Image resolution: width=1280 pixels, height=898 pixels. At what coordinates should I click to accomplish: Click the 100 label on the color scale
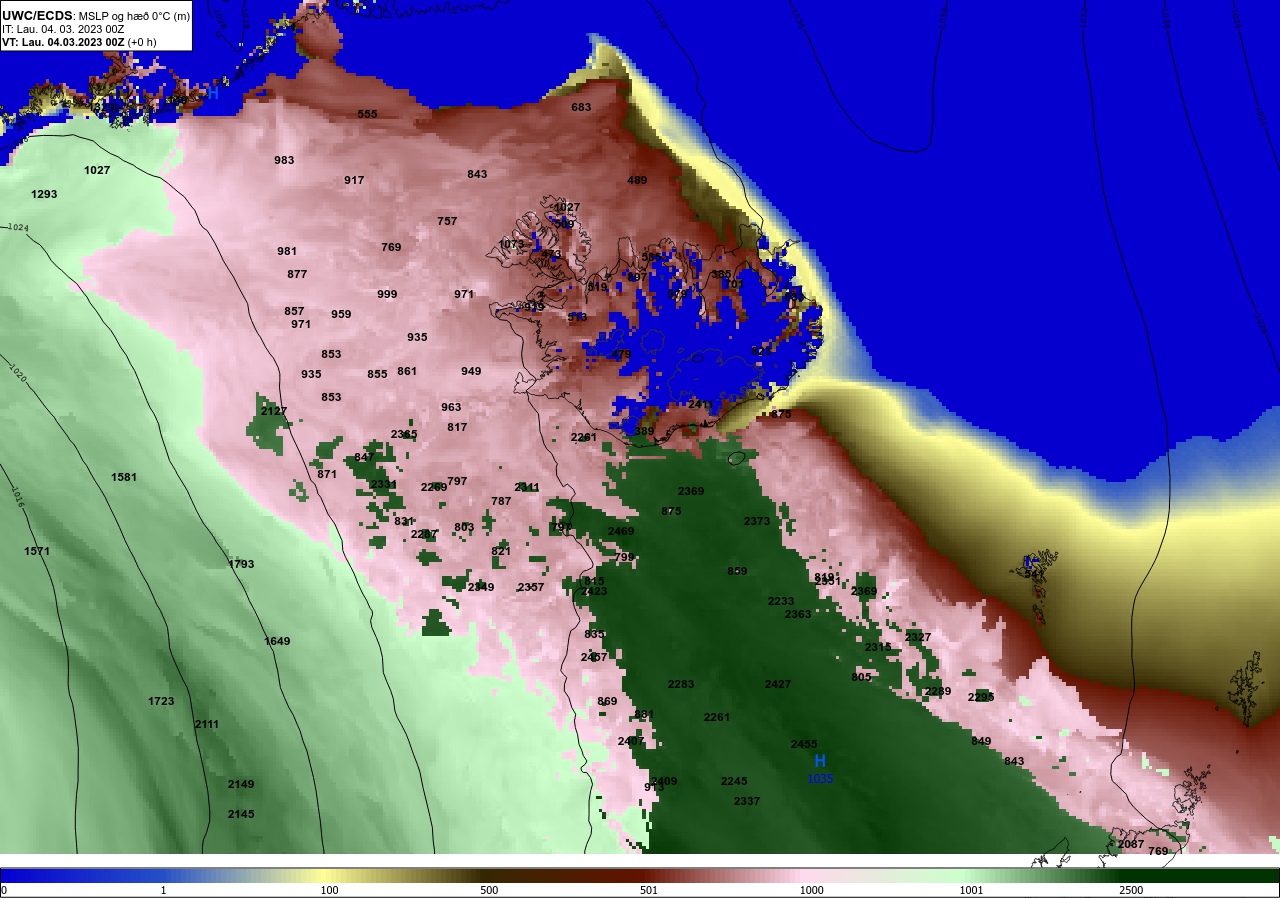pyautogui.click(x=330, y=890)
